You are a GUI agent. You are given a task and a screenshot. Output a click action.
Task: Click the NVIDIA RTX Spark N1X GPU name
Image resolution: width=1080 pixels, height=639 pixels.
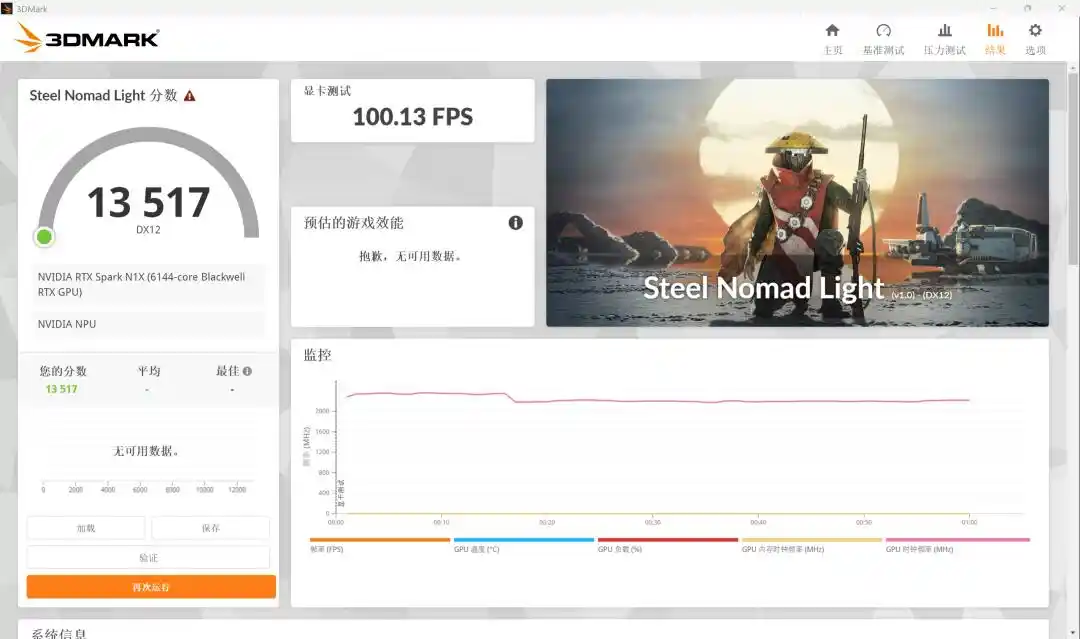[147, 284]
